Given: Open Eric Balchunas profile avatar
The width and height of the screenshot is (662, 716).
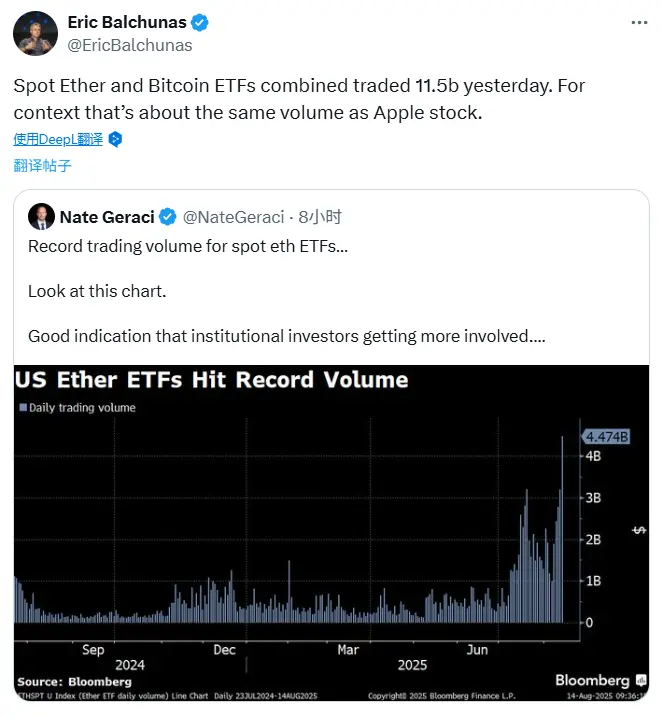Looking at the screenshot, I should [35, 33].
